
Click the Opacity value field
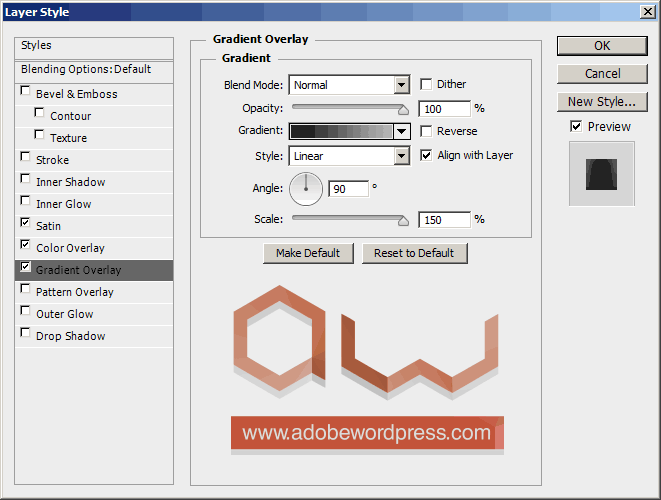tap(444, 109)
